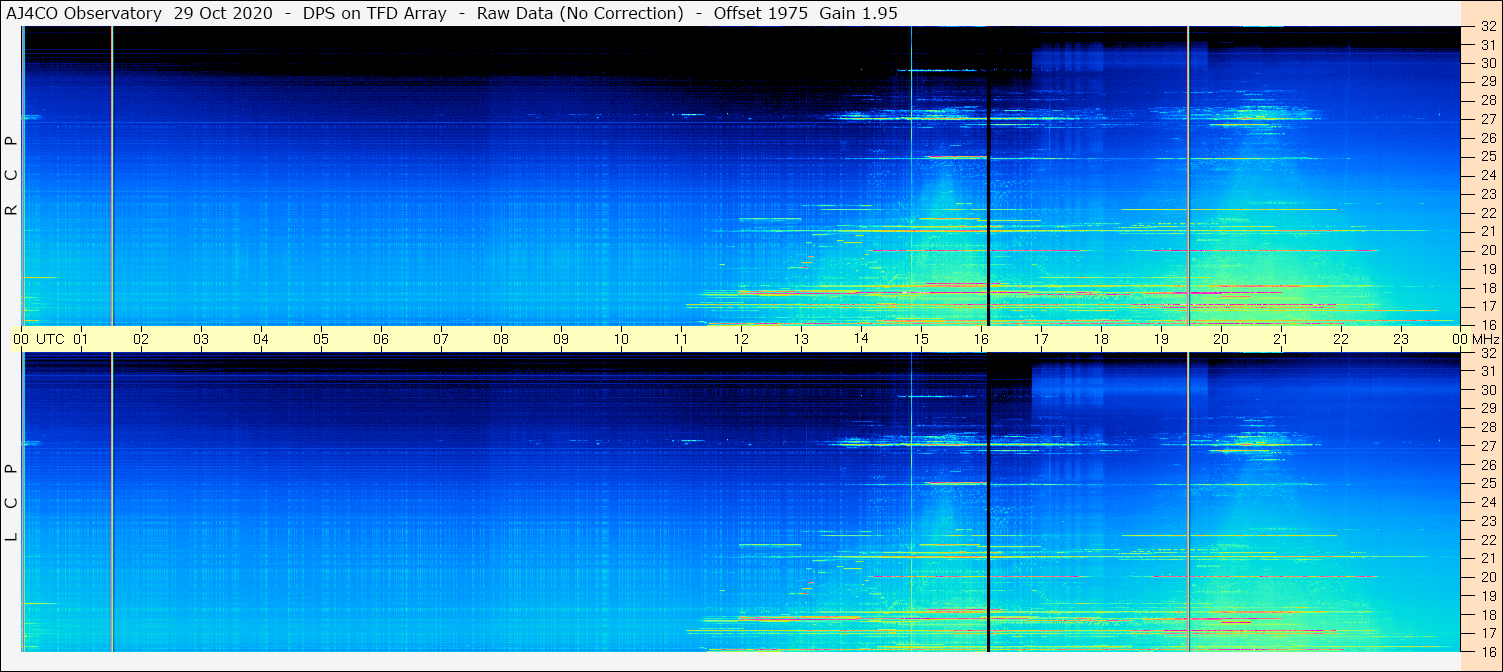Click RCP panel's black vertical line after 16 UTC

(x=988, y=176)
